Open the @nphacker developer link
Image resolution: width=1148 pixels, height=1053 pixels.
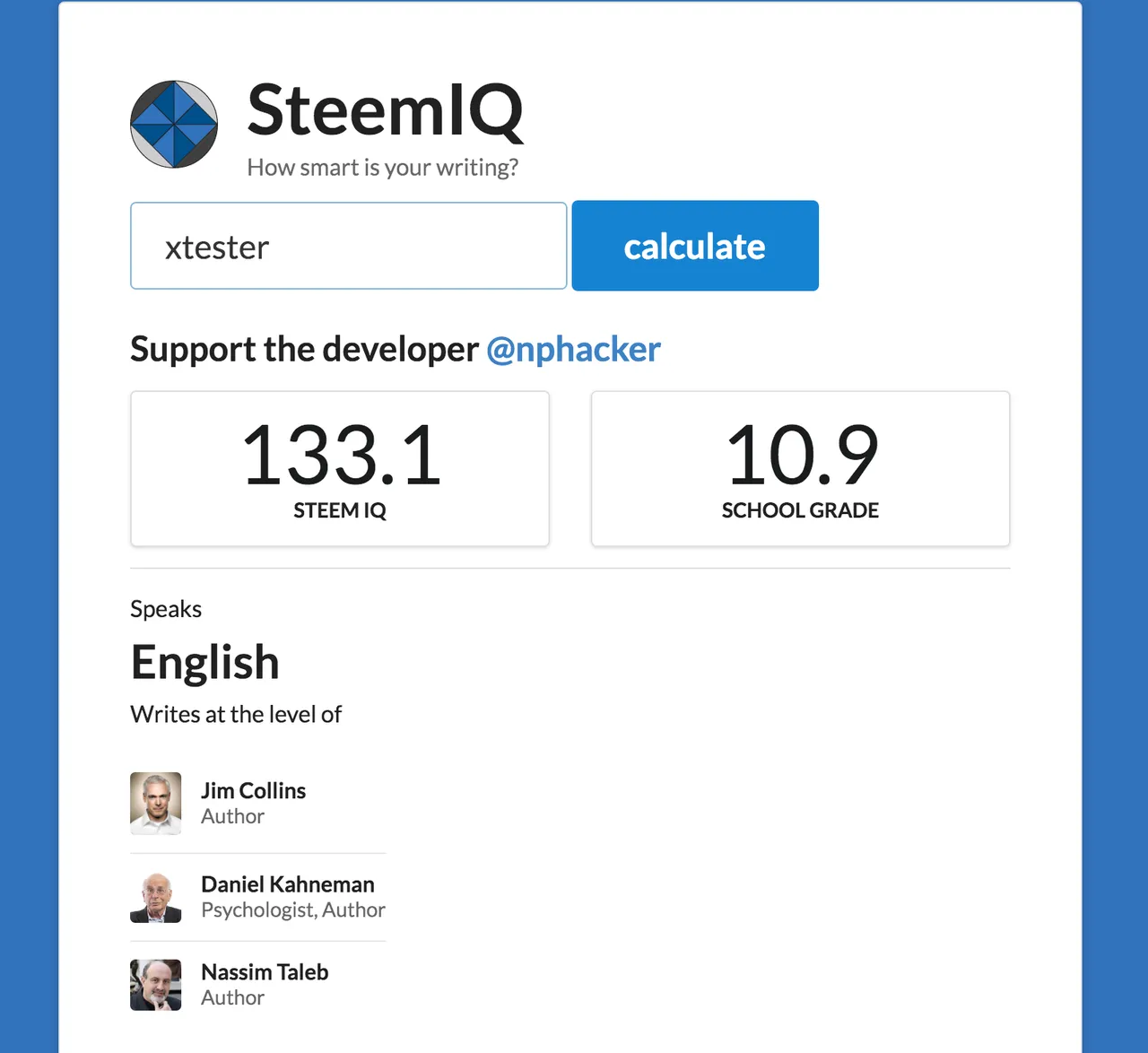573,349
